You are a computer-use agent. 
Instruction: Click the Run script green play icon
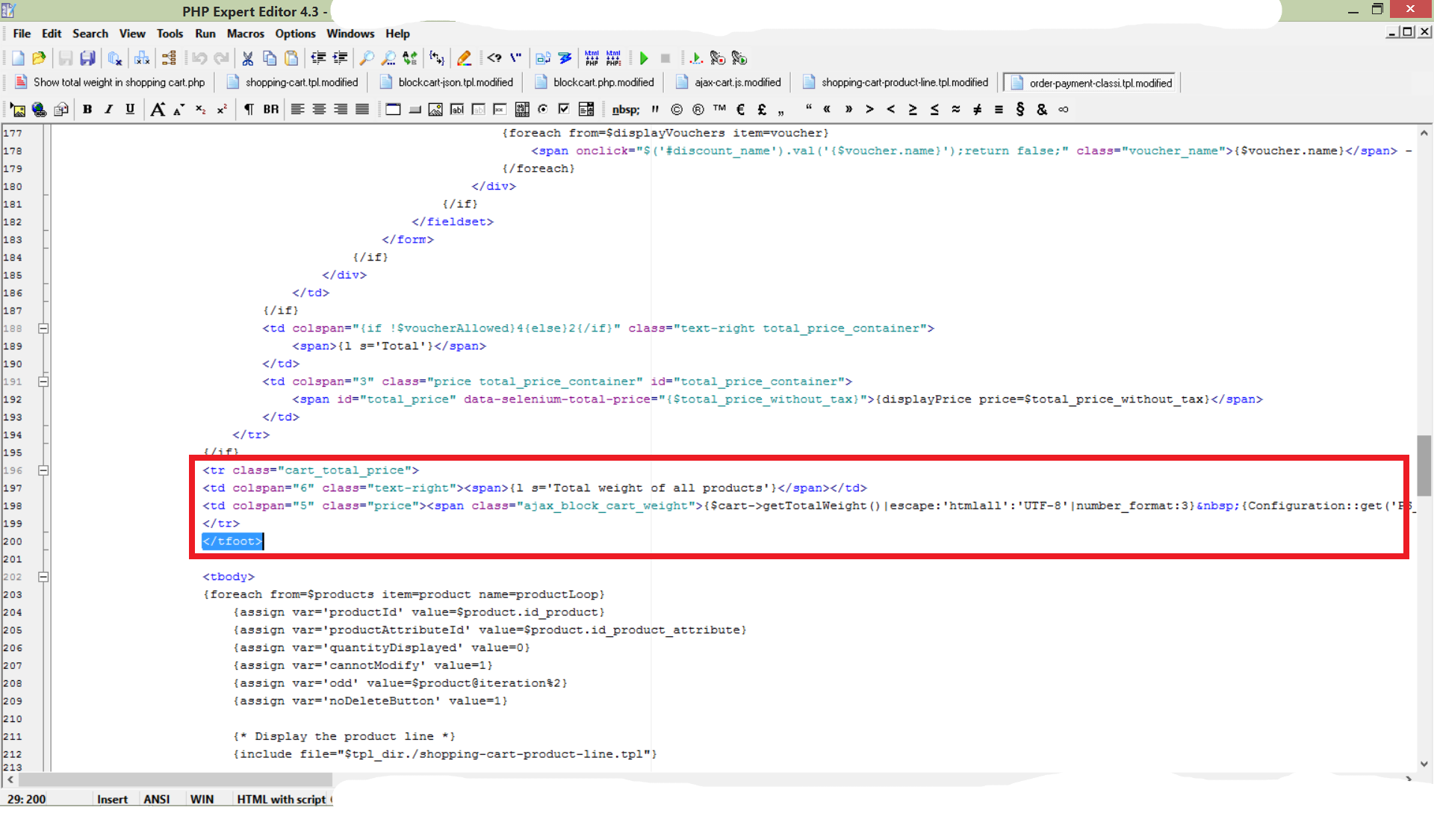click(x=644, y=58)
